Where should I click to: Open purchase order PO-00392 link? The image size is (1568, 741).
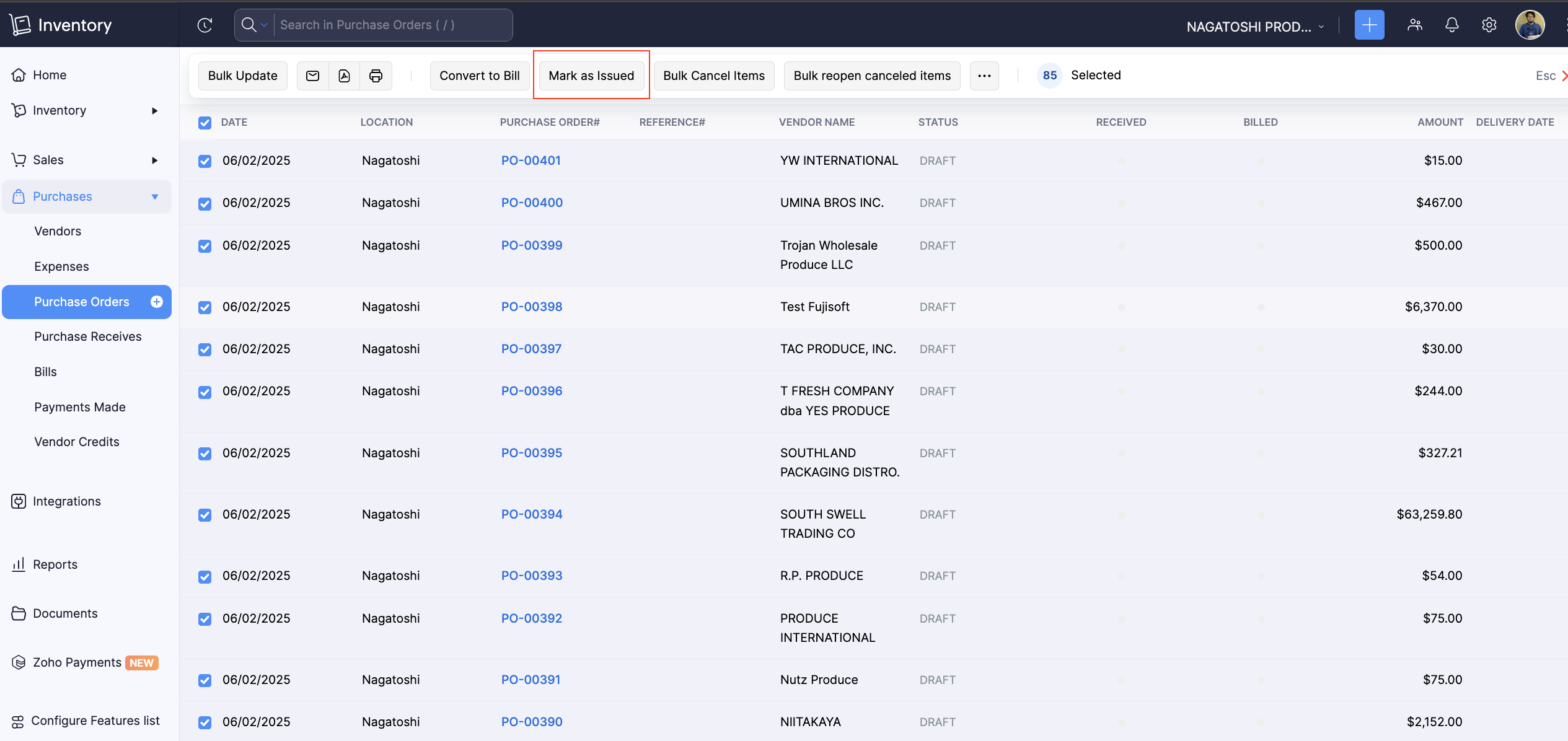pyautogui.click(x=532, y=618)
